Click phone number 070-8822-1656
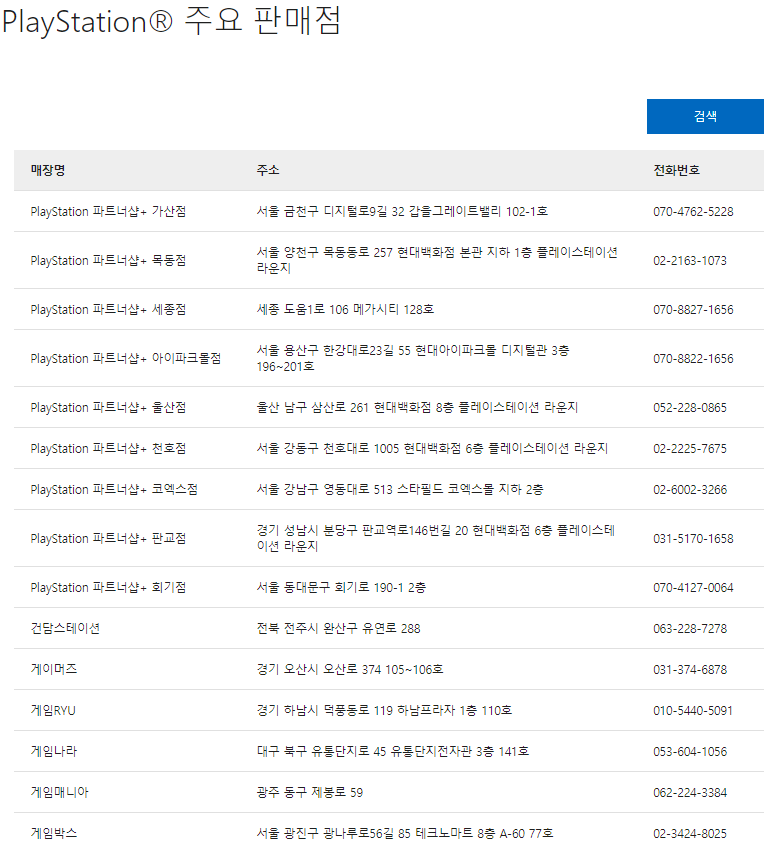 pos(693,359)
